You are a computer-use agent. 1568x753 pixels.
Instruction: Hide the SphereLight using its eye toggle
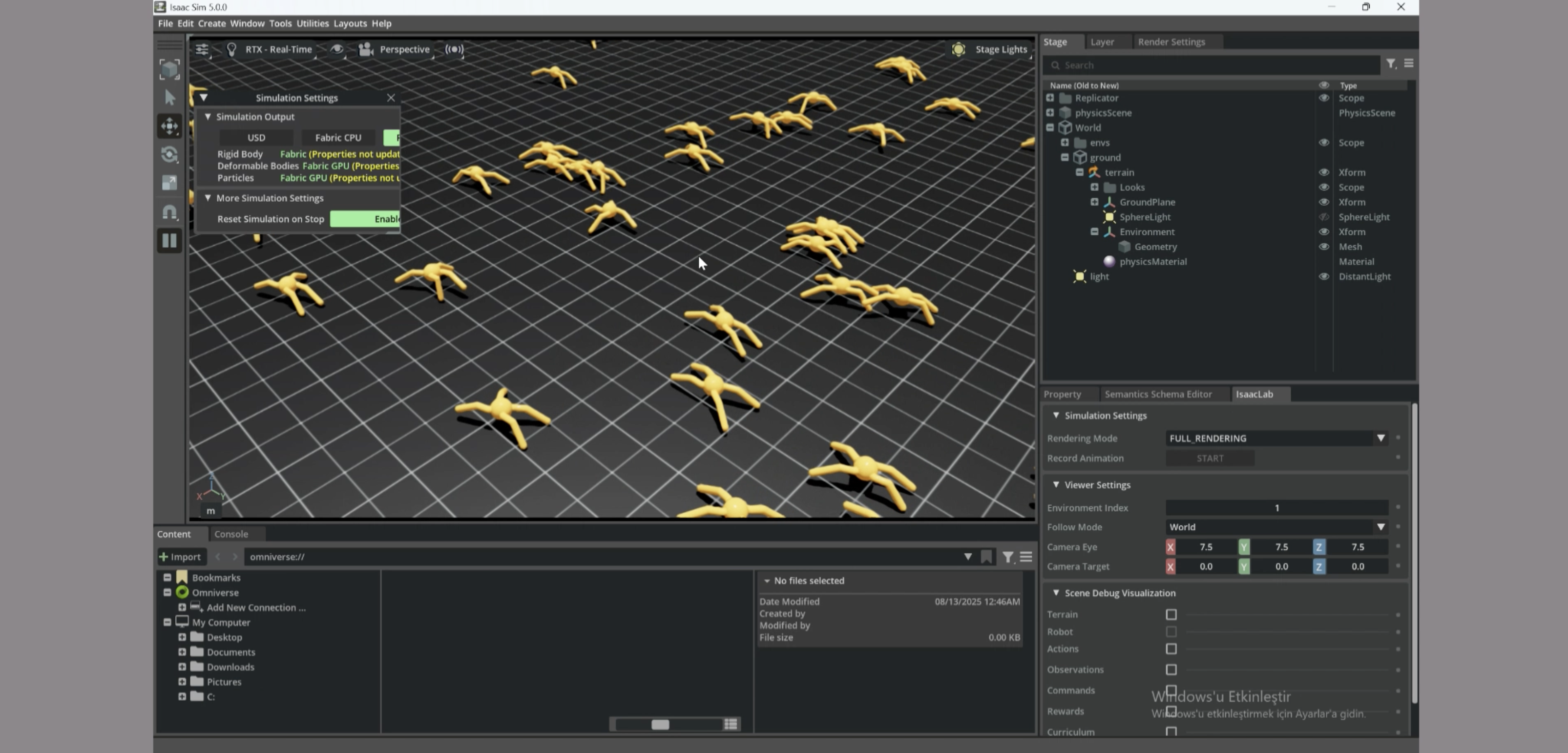point(1323,217)
